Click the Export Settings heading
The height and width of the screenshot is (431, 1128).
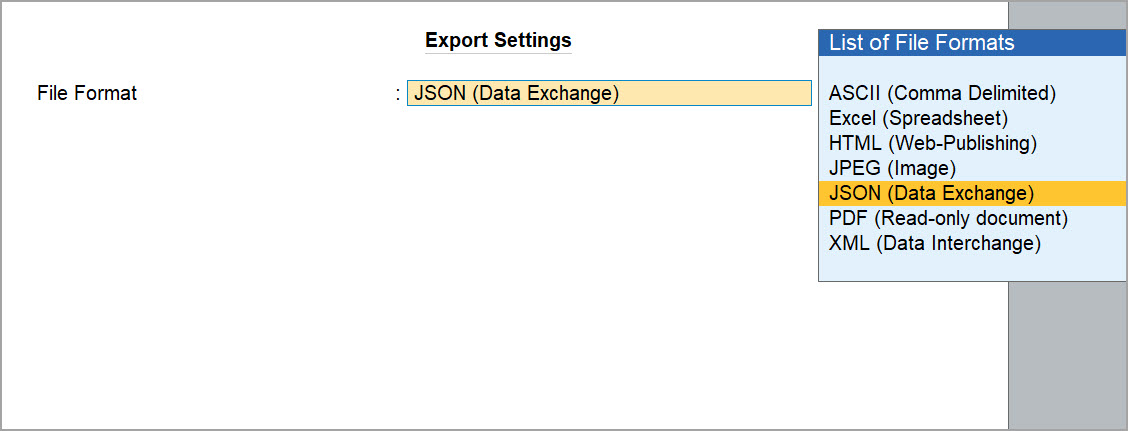pyautogui.click(x=498, y=41)
